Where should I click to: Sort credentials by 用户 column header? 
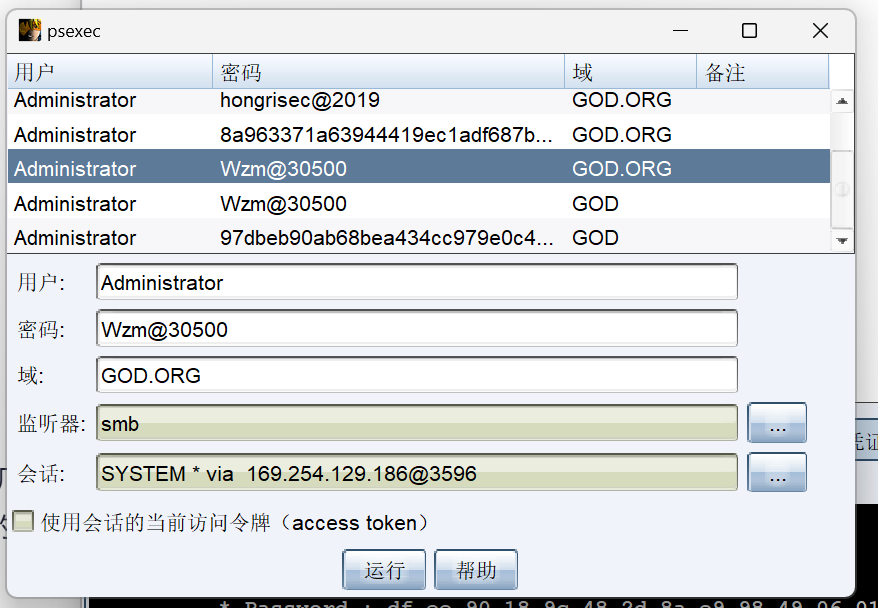tap(110, 72)
